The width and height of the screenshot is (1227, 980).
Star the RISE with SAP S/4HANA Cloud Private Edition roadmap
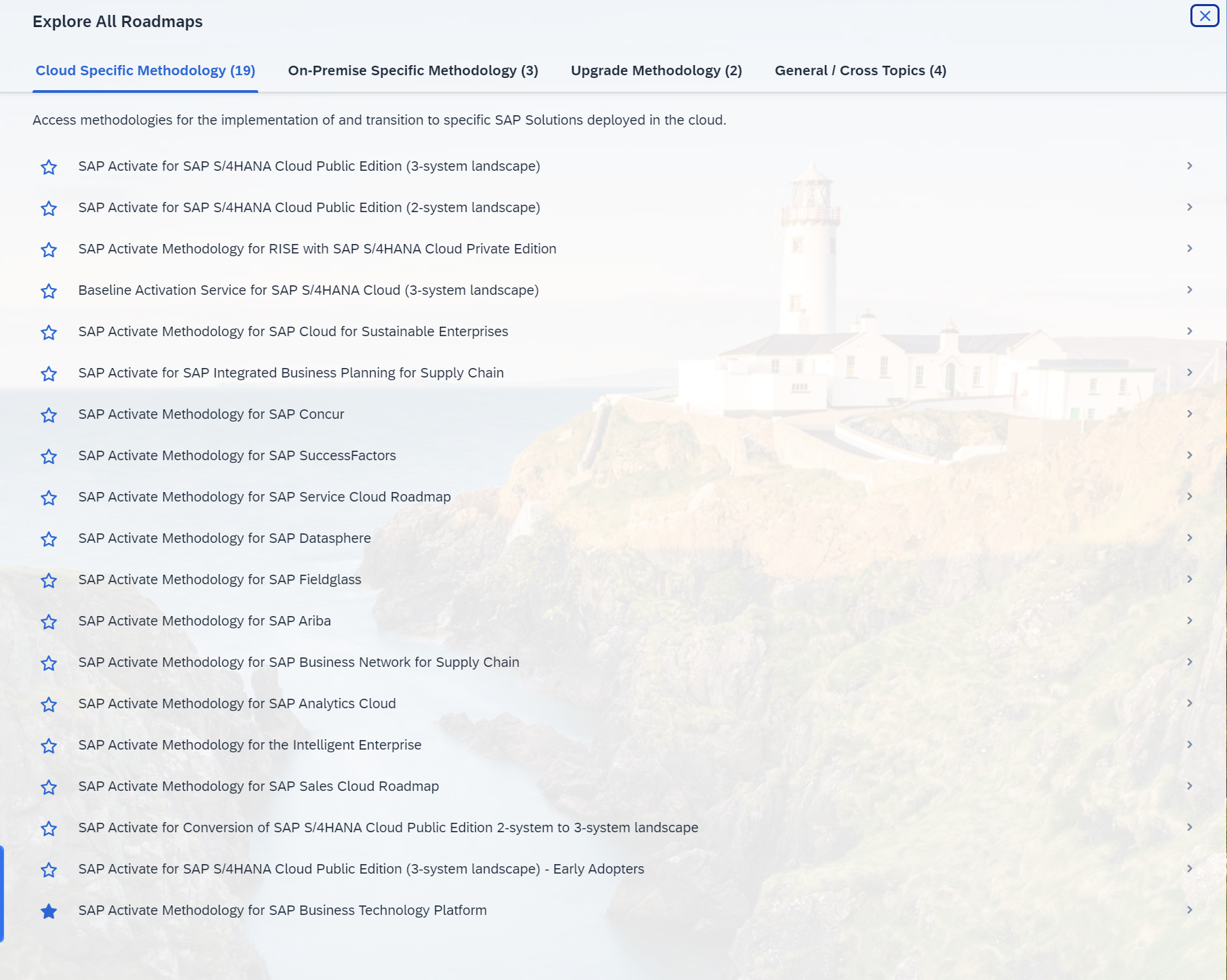point(49,249)
